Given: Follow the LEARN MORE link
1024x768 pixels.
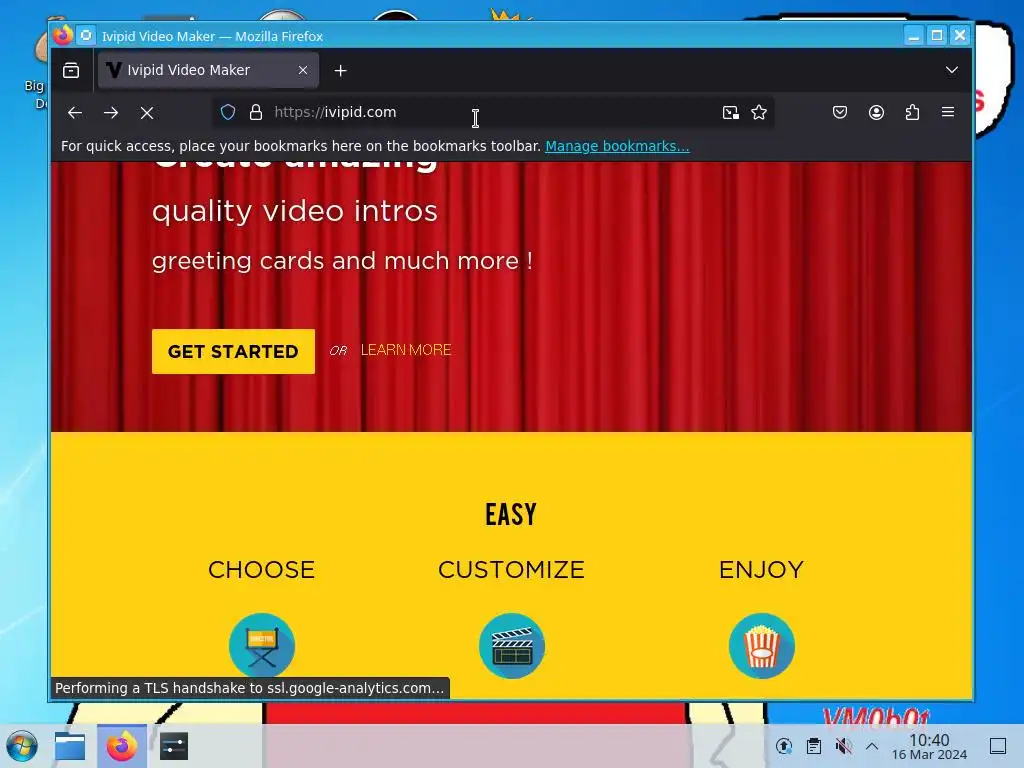Looking at the screenshot, I should [406, 350].
